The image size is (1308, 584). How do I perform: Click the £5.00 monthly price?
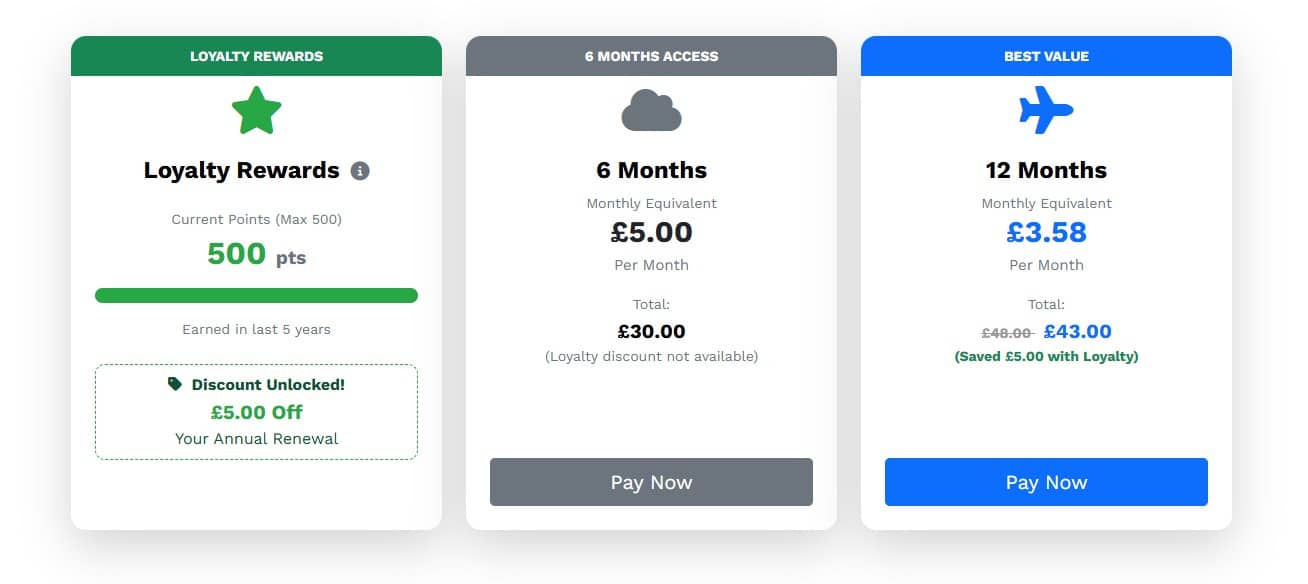pos(651,233)
